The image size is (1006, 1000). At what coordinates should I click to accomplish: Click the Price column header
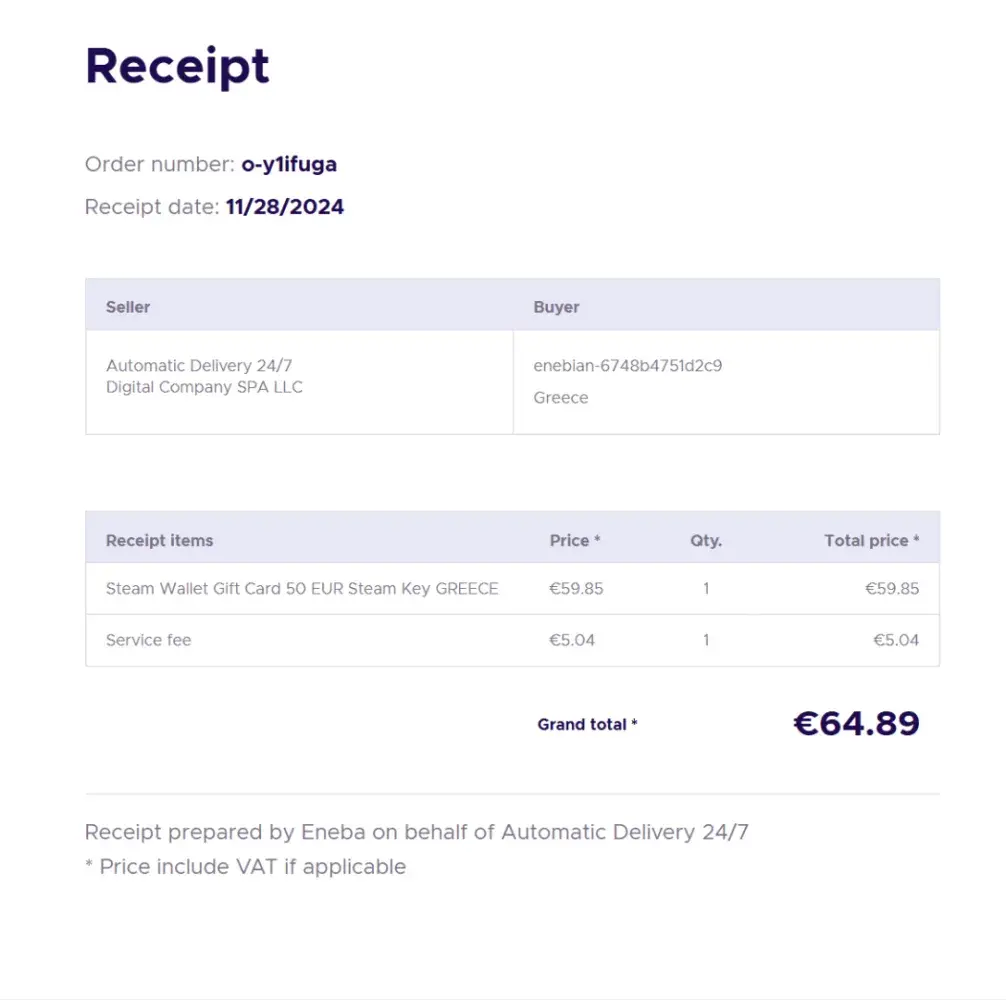coord(574,540)
